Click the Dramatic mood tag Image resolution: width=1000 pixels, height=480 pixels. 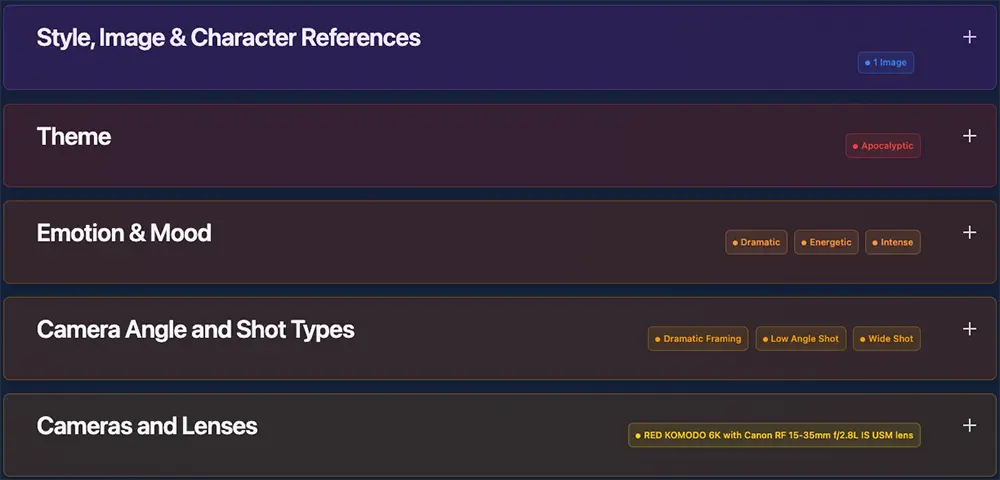[756, 243]
